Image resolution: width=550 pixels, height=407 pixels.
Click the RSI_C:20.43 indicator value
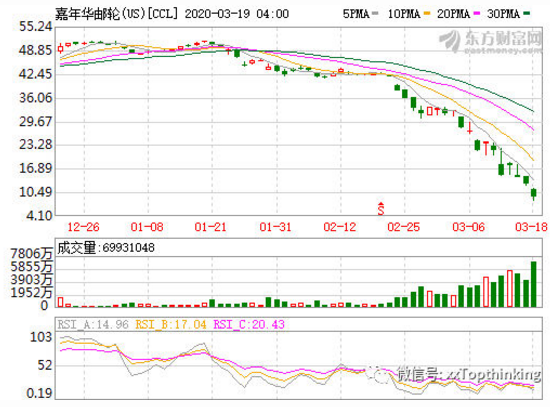pos(249,325)
